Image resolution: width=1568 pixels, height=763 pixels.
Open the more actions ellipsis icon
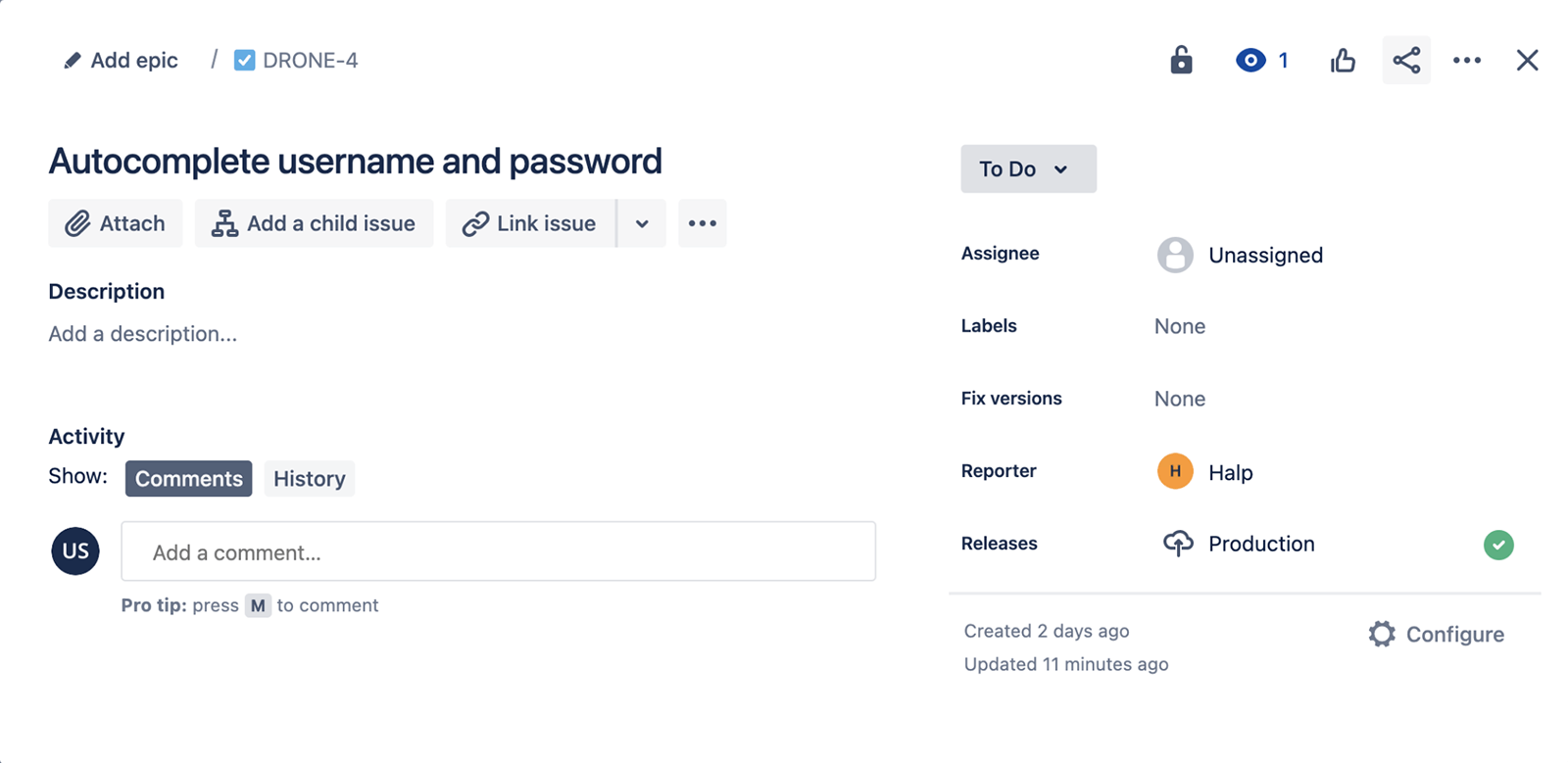(1466, 60)
